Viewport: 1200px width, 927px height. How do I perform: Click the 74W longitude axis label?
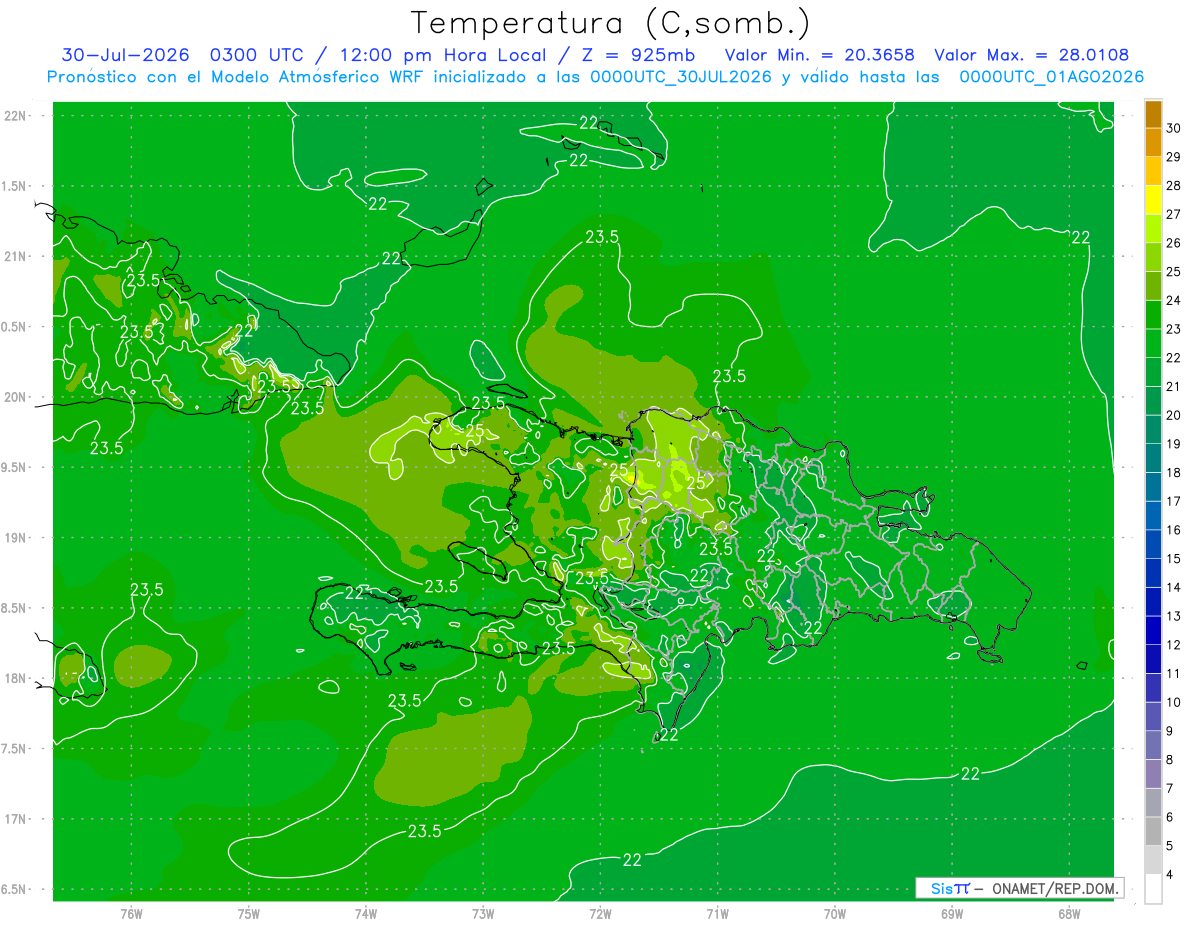tap(366, 913)
